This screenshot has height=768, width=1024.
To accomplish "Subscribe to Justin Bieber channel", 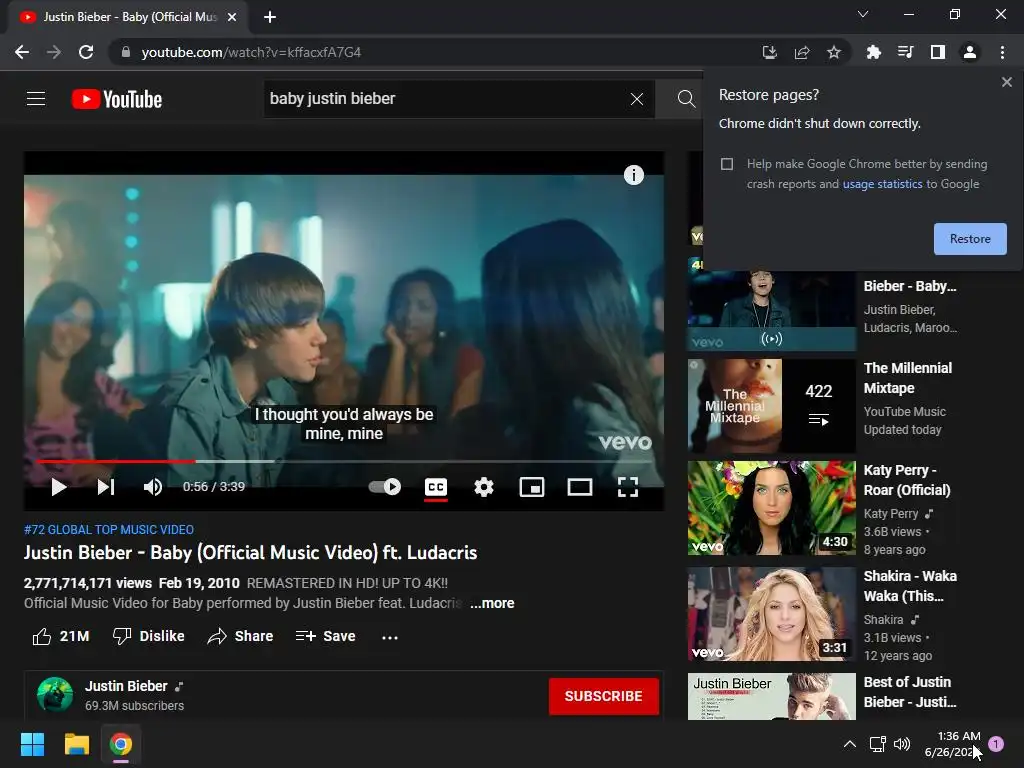I will 603,696.
